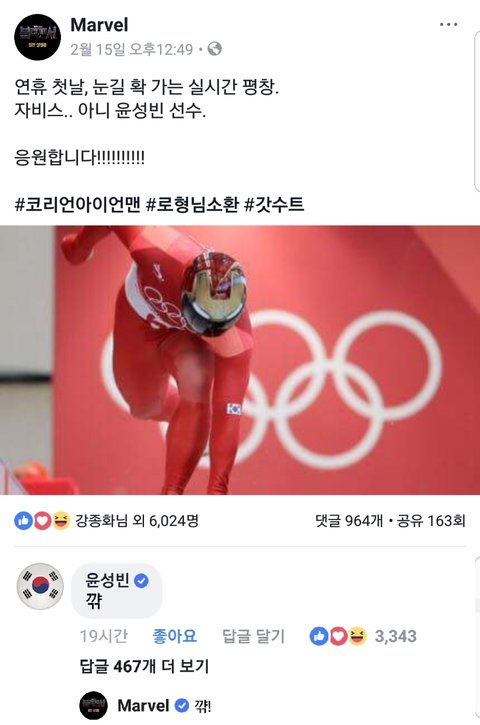View the 3,343 reactions on the comment
480x725 pixels.
pyautogui.click(x=363, y=636)
